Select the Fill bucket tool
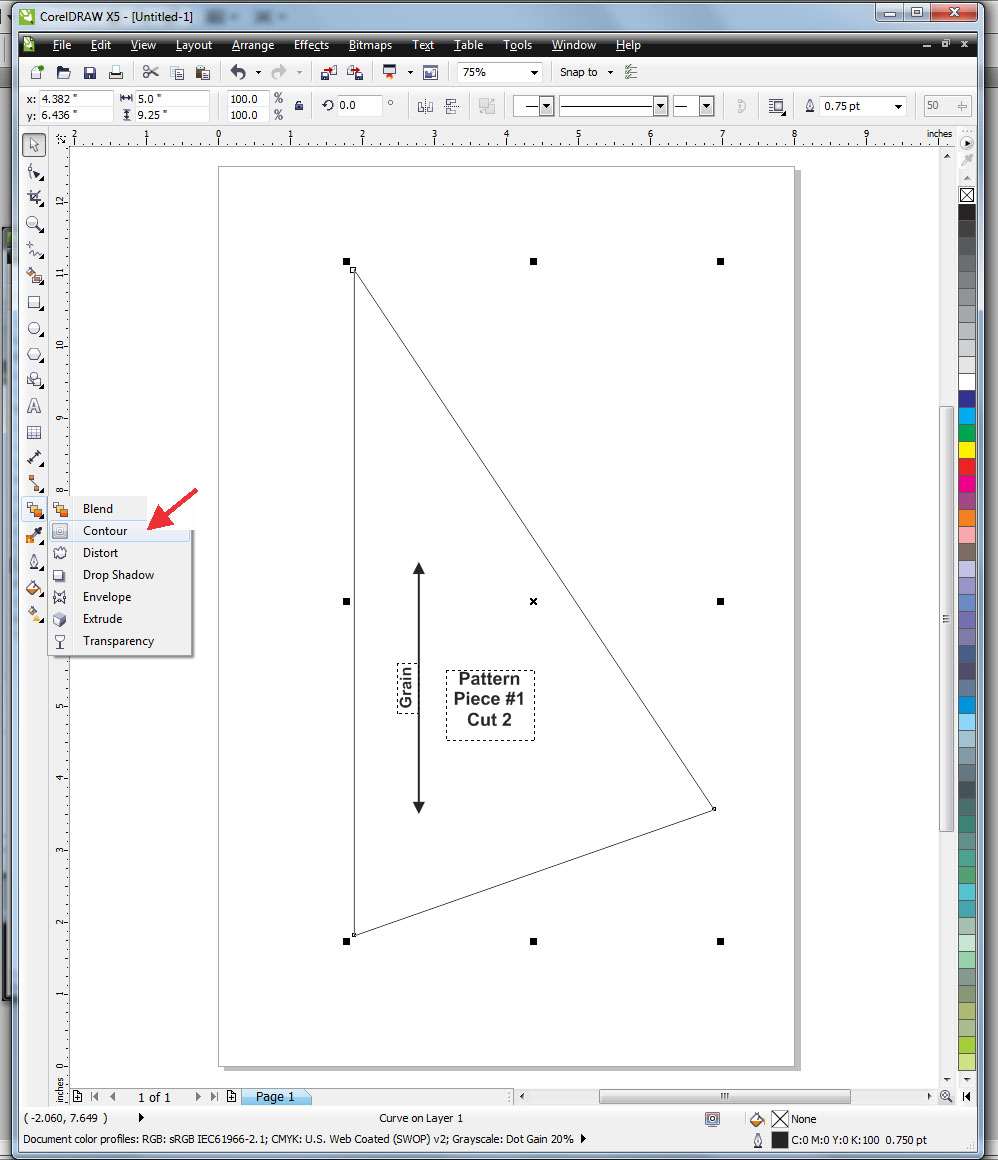 [34, 588]
